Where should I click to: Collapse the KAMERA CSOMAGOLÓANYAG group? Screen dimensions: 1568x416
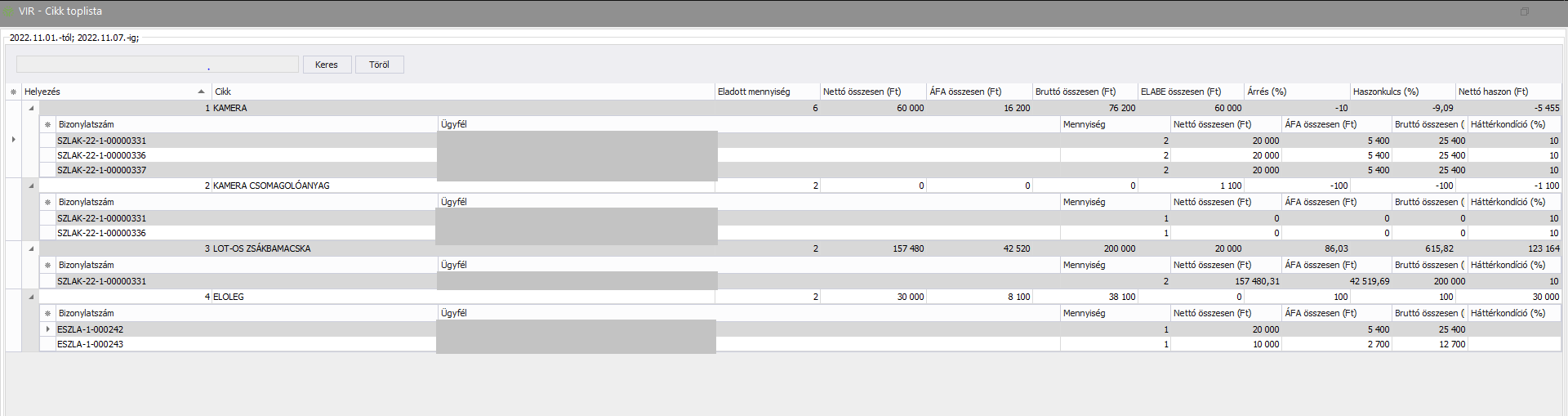31,186
